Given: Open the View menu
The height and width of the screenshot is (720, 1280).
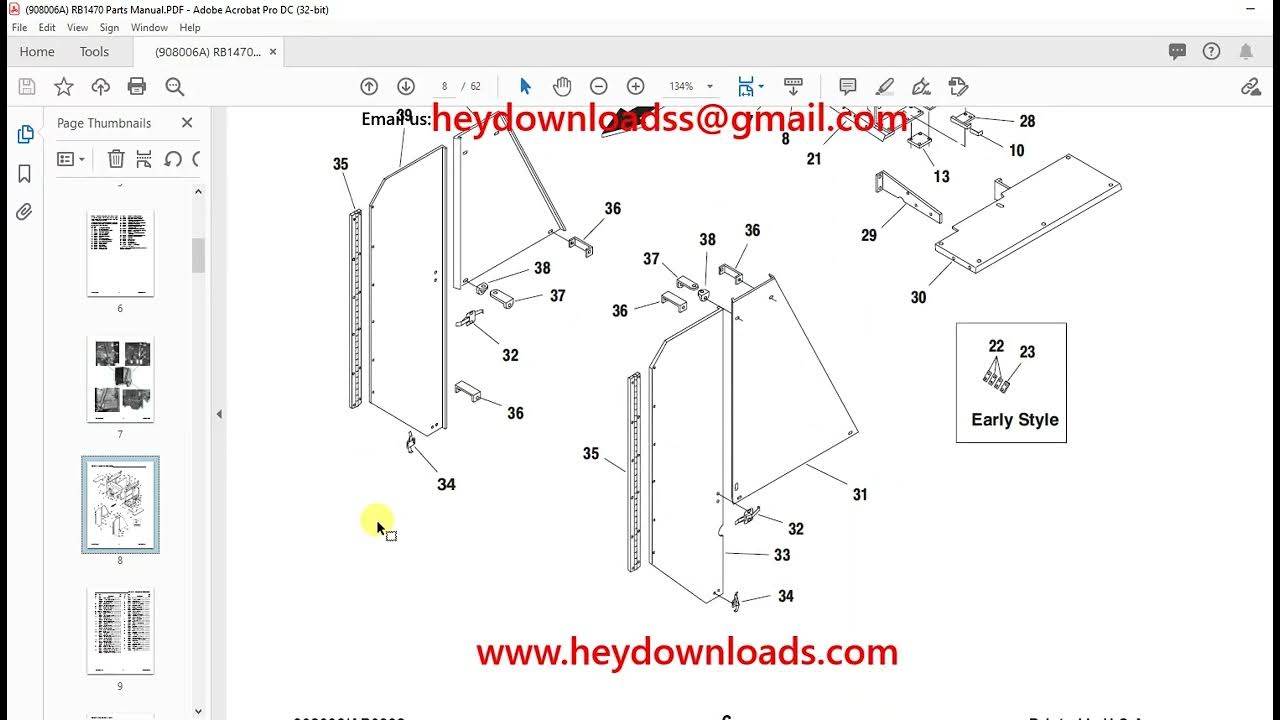Looking at the screenshot, I should [77, 28].
